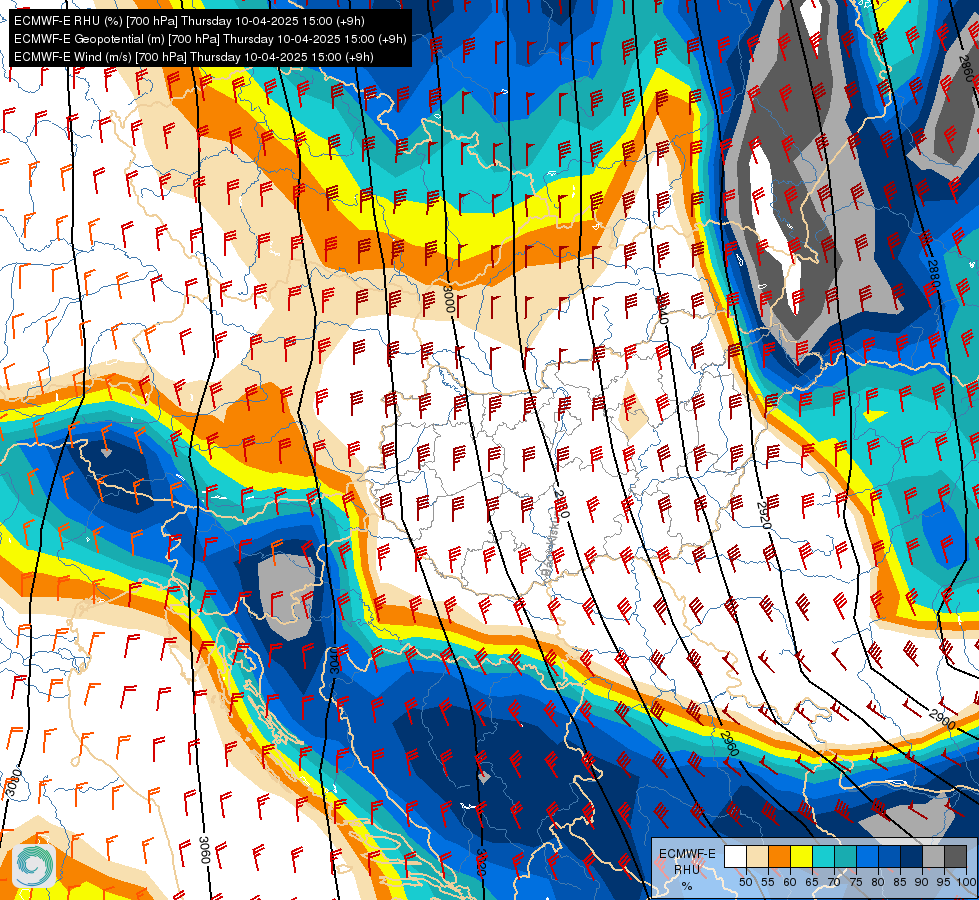Click the '2900' geopotential contour label

point(943,720)
